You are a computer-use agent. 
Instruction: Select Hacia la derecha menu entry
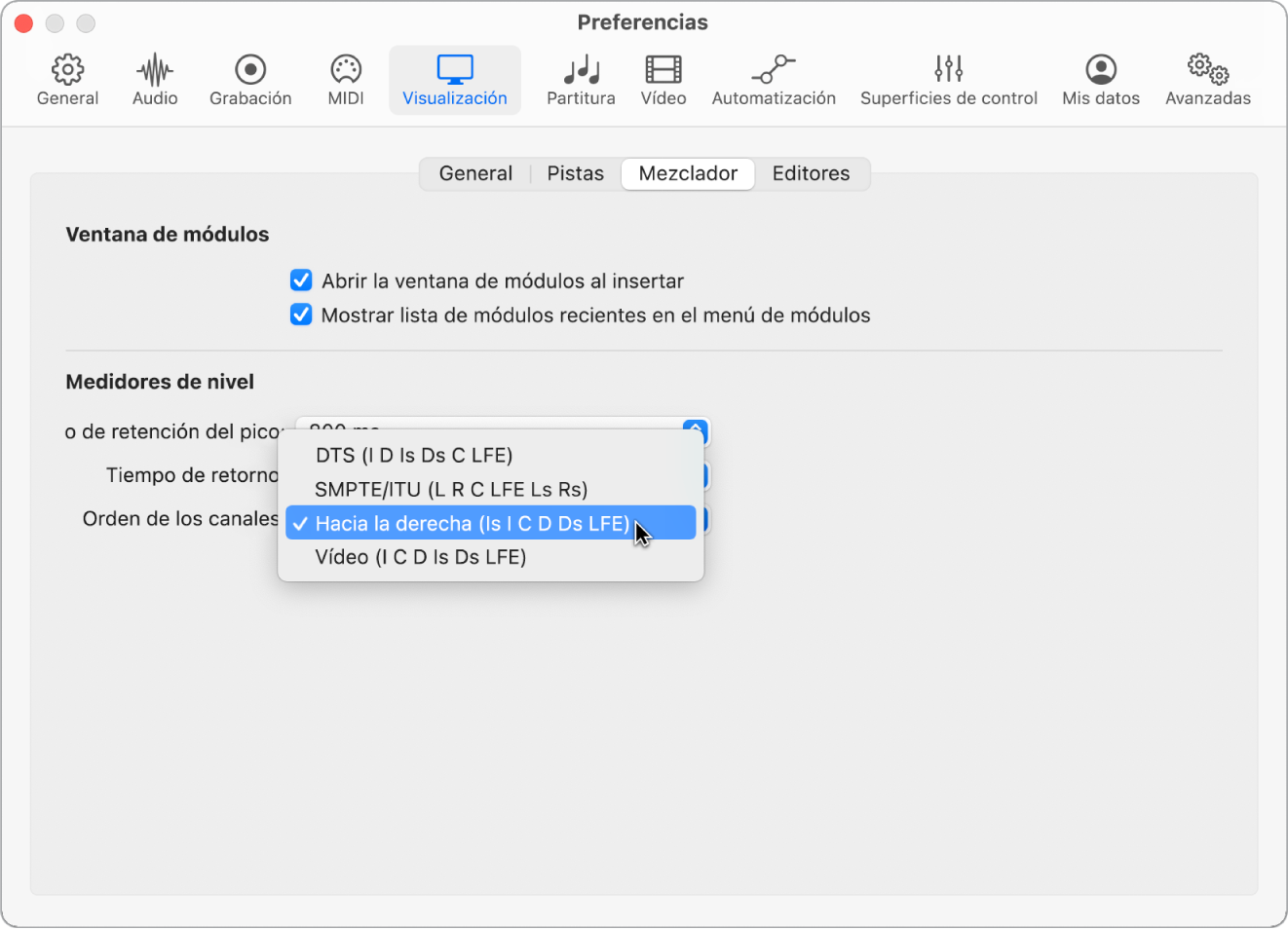click(473, 524)
